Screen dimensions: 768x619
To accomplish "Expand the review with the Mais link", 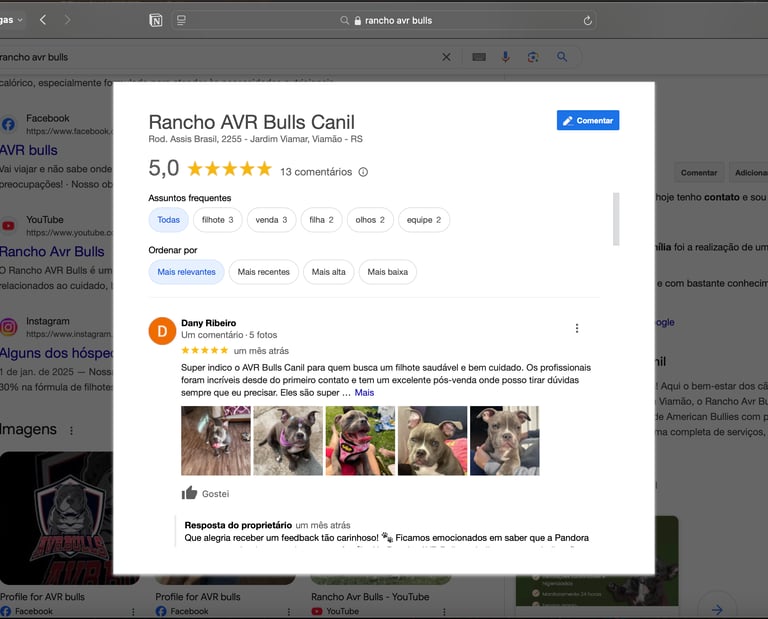I will [x=364, y=393].
